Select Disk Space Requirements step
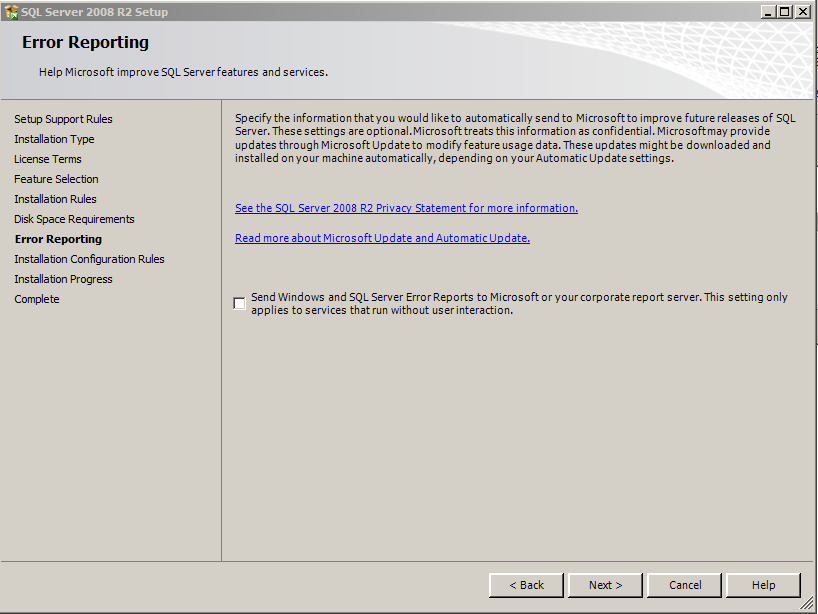818x614 pixels. [x=74, y=219]
